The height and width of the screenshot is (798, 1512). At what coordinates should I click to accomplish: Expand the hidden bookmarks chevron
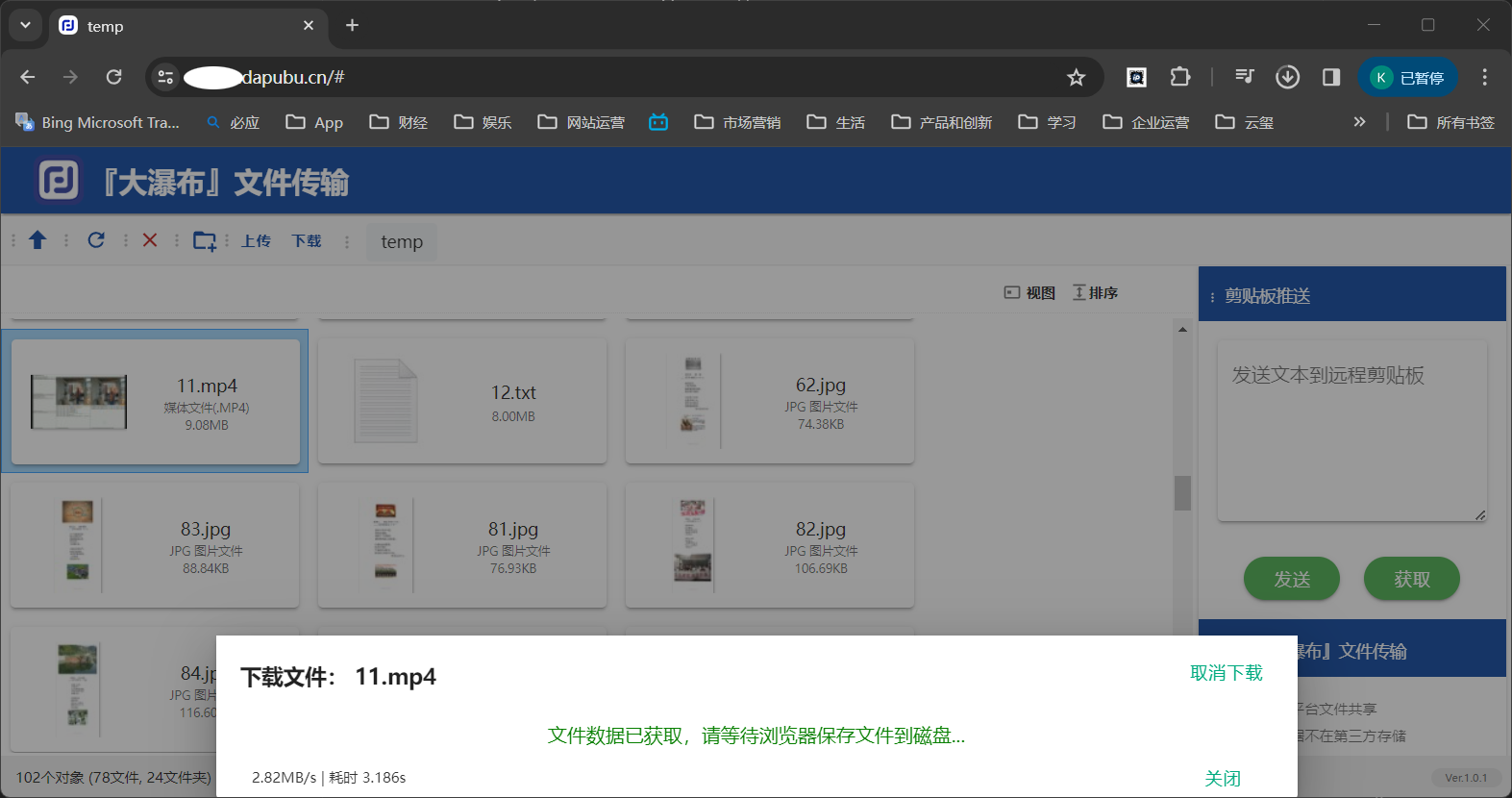1359,122
